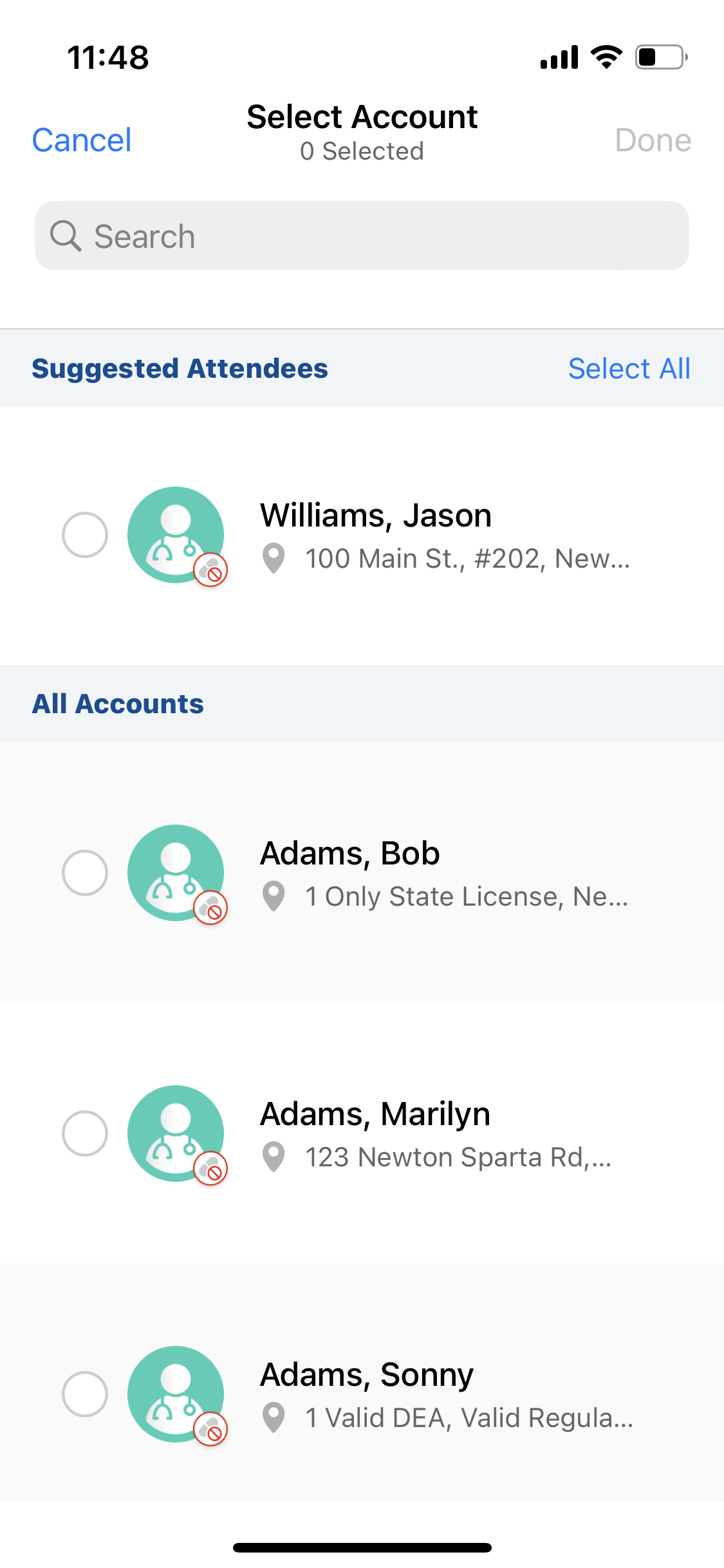
Task: Tap location pin beside 100 Main St.
Action: tap(274, 558)
